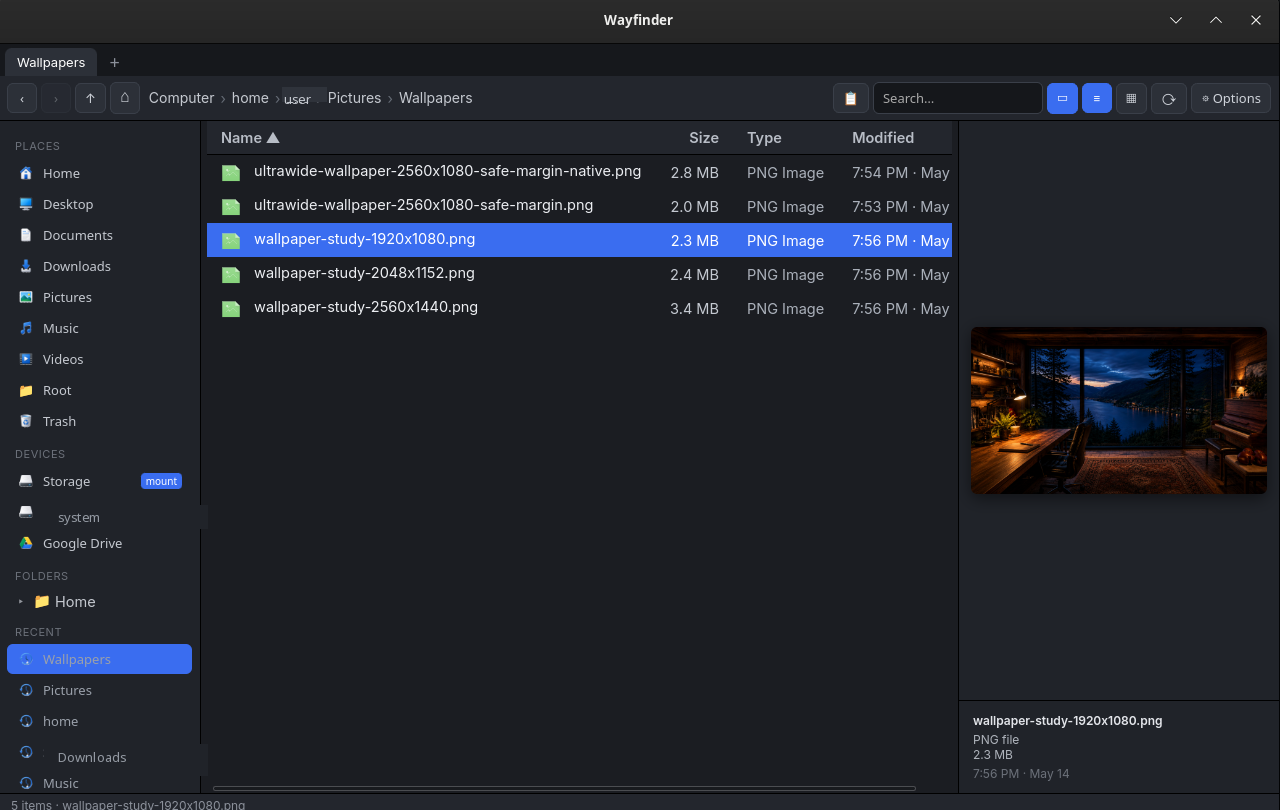Select wallpaper-study-2048x1152.png file

(579, 274)
